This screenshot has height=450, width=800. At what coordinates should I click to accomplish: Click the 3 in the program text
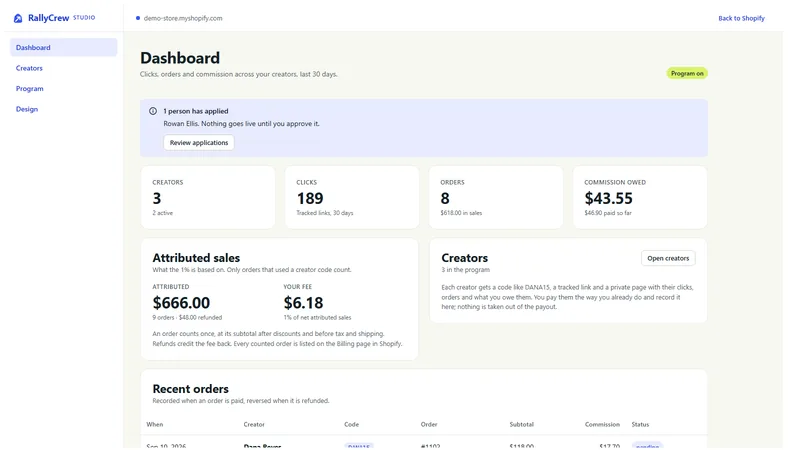point(465,270)
